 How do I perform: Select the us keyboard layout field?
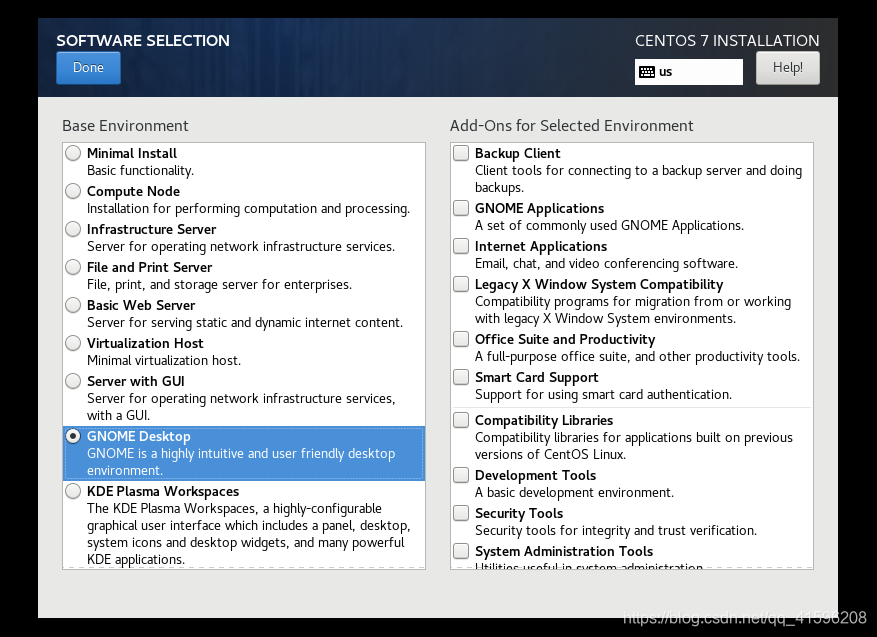pyautogui.click(x=689, y=72)
